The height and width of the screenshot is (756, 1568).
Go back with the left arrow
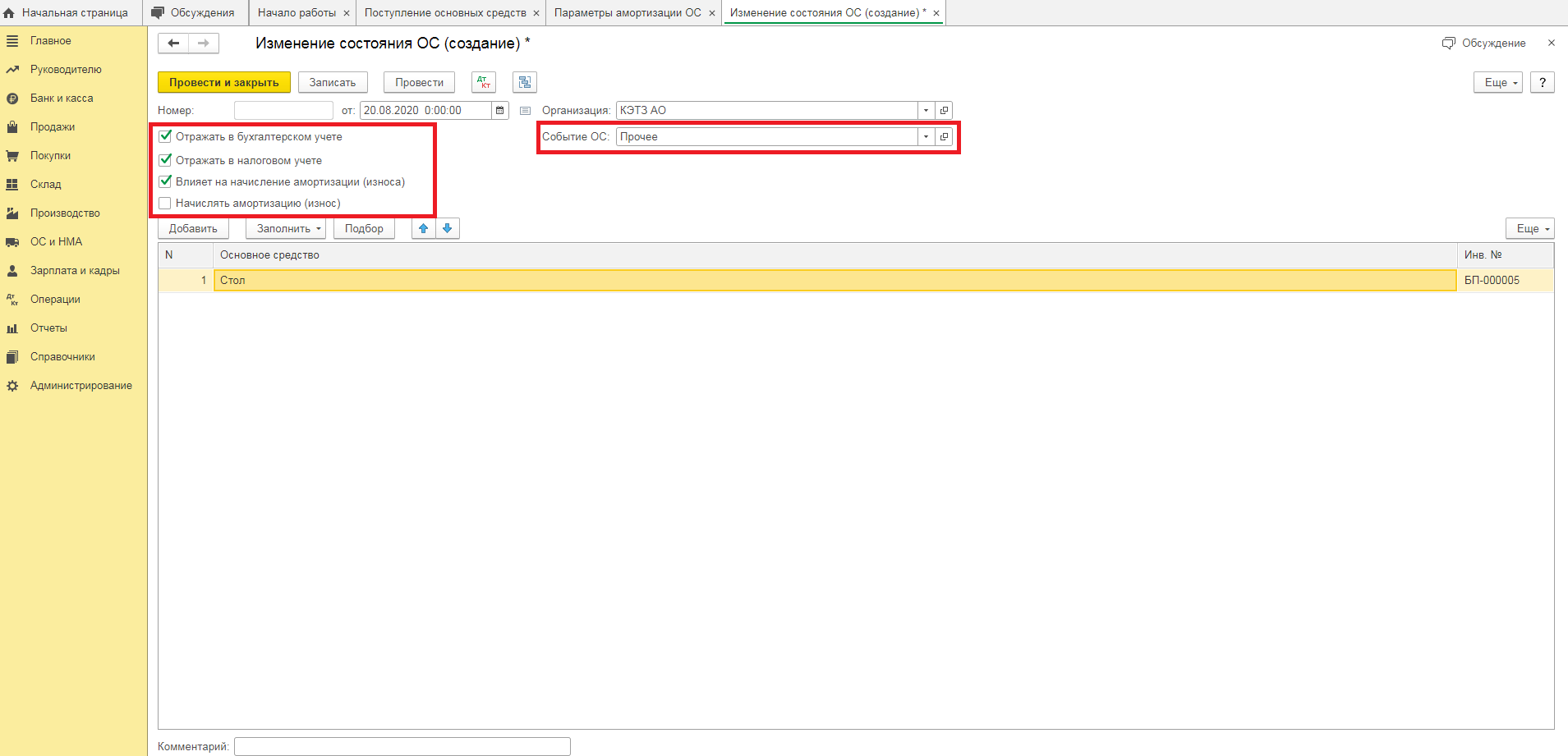(173, 43)
